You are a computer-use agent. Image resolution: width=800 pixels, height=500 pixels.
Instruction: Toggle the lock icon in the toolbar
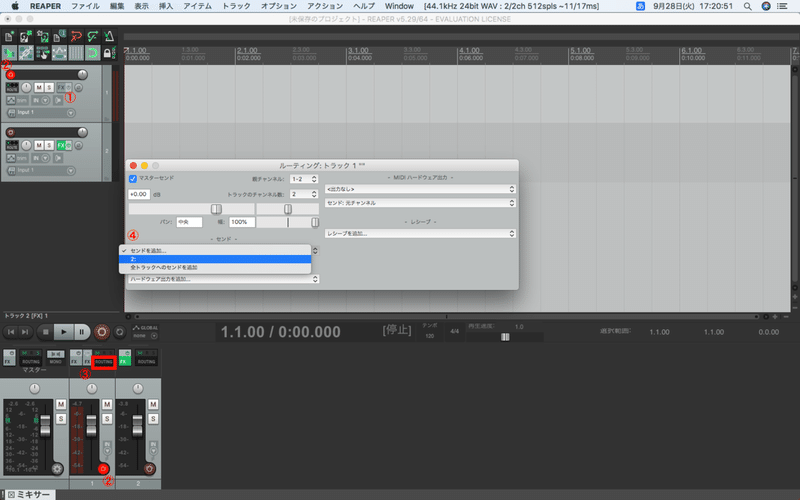[x=107, y=53]
